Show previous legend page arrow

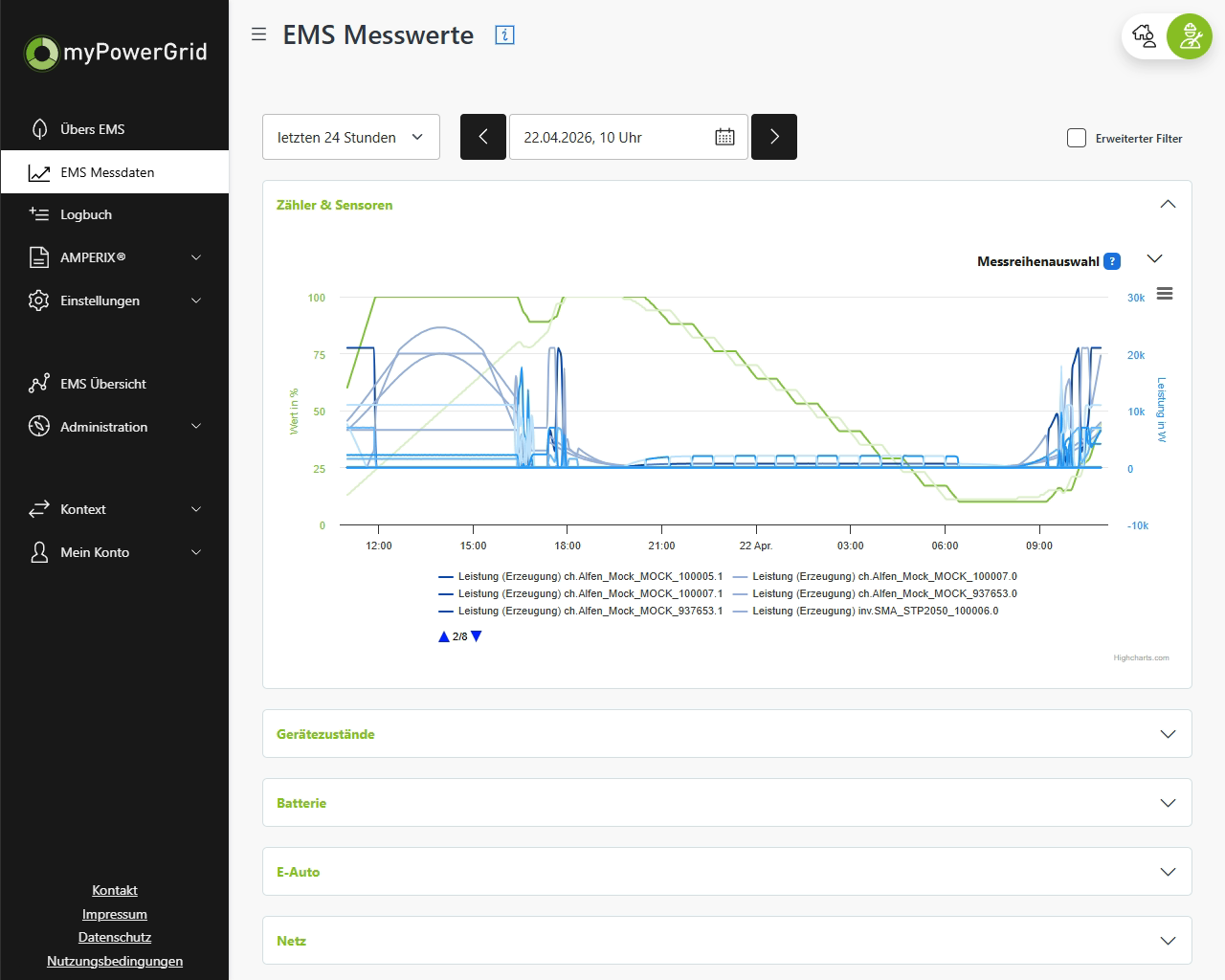pyautogui.click(x=444, y=636)
